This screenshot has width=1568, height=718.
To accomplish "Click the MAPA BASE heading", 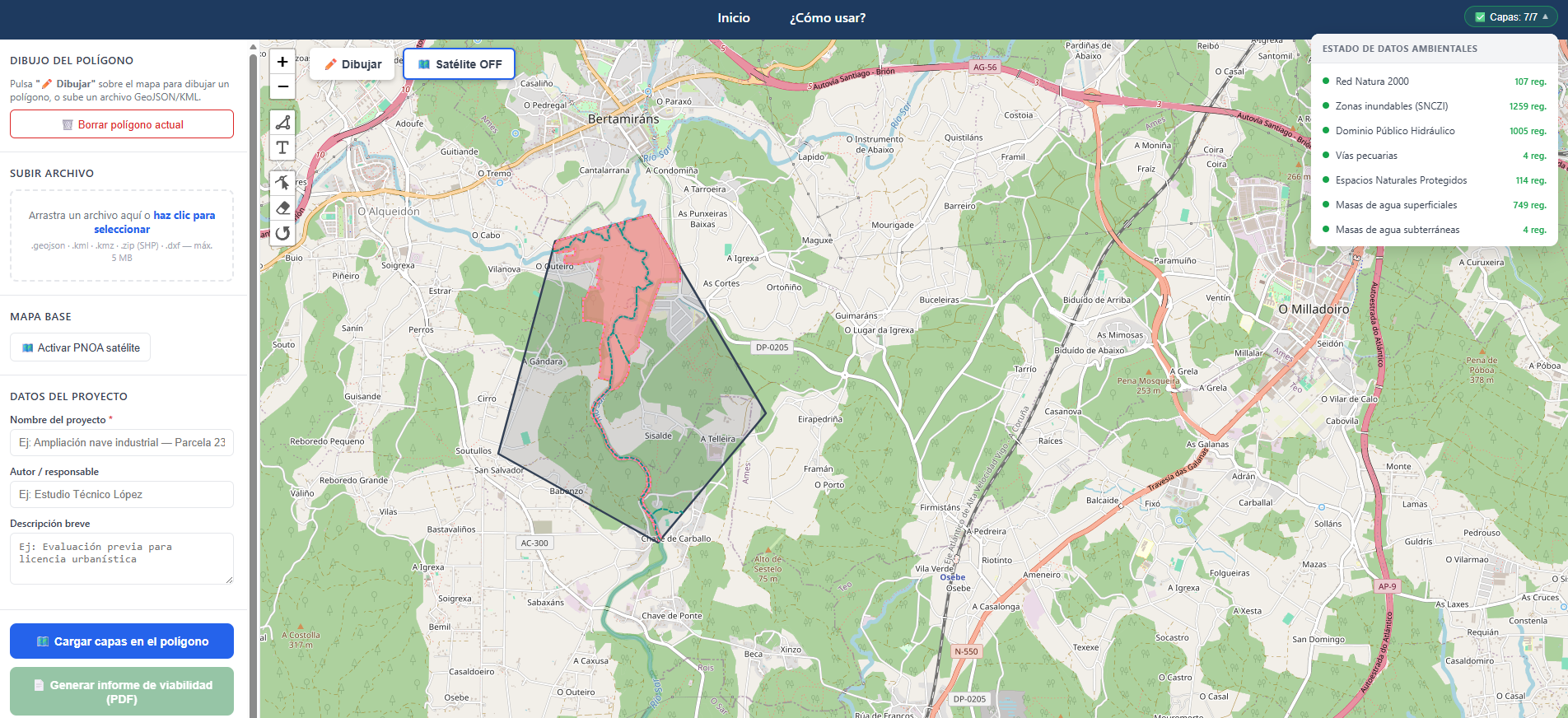I will click(40, 317).
